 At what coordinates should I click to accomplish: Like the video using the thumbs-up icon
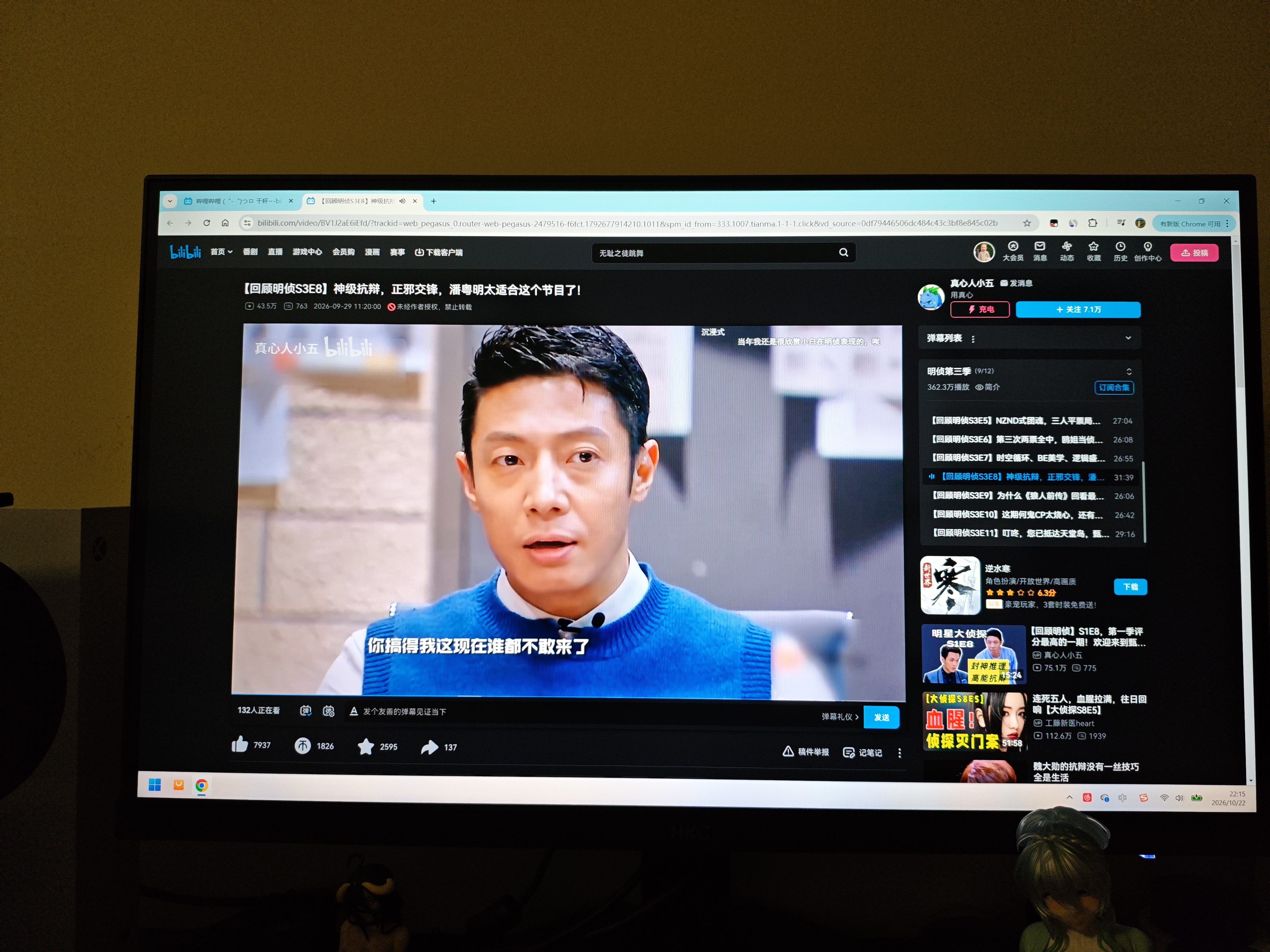coord(239,744)
